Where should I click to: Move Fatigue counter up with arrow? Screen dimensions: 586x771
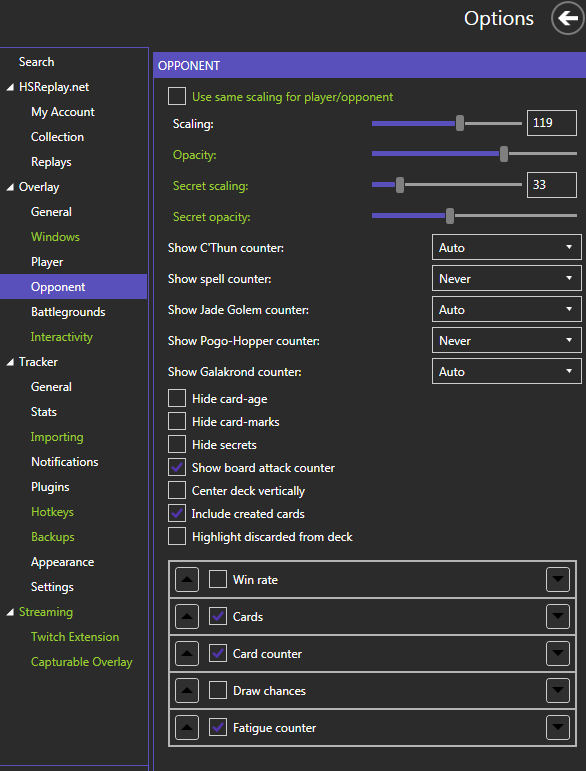[x=187, y=728]
